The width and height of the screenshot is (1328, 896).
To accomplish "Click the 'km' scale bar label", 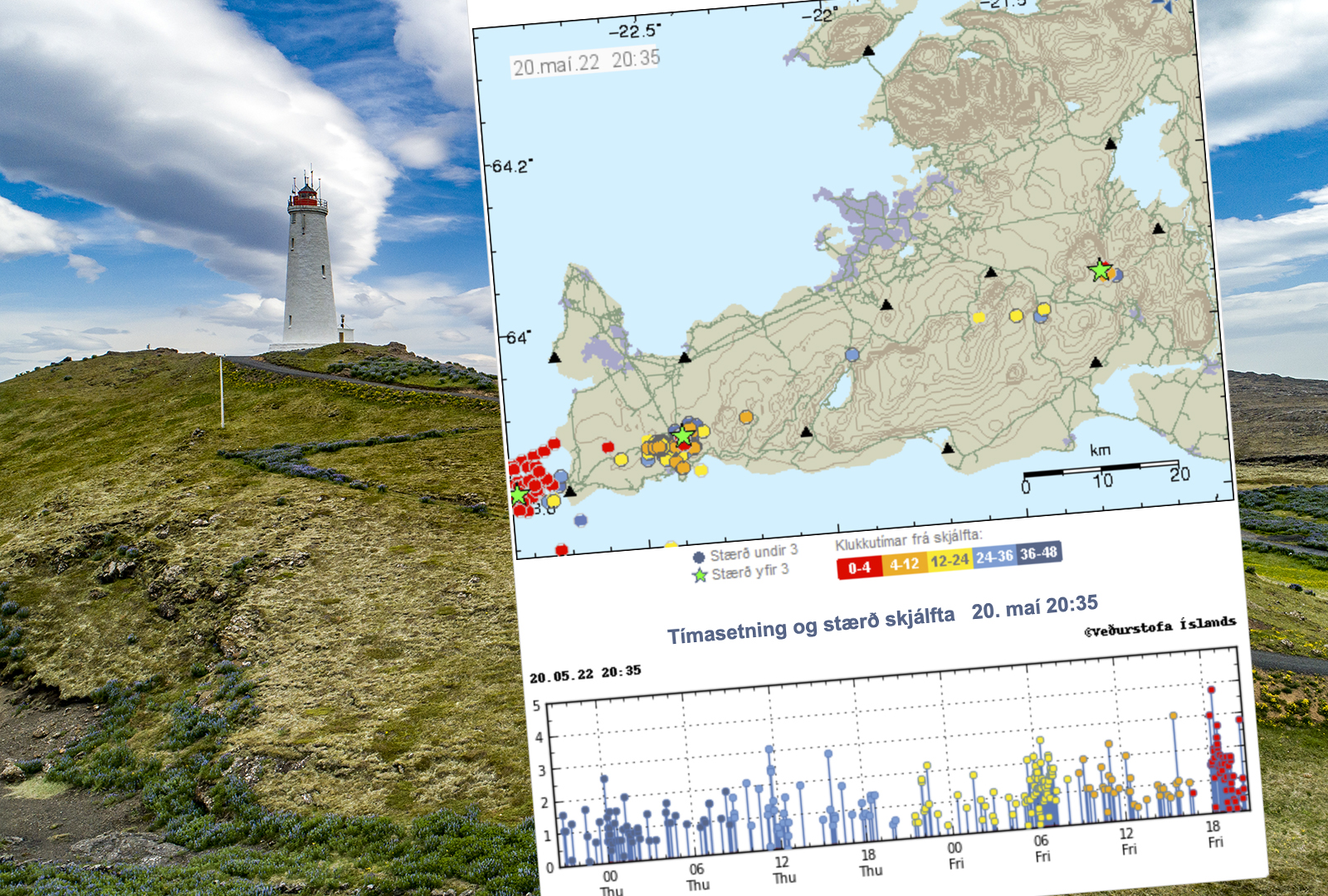I will [1100, 450].
